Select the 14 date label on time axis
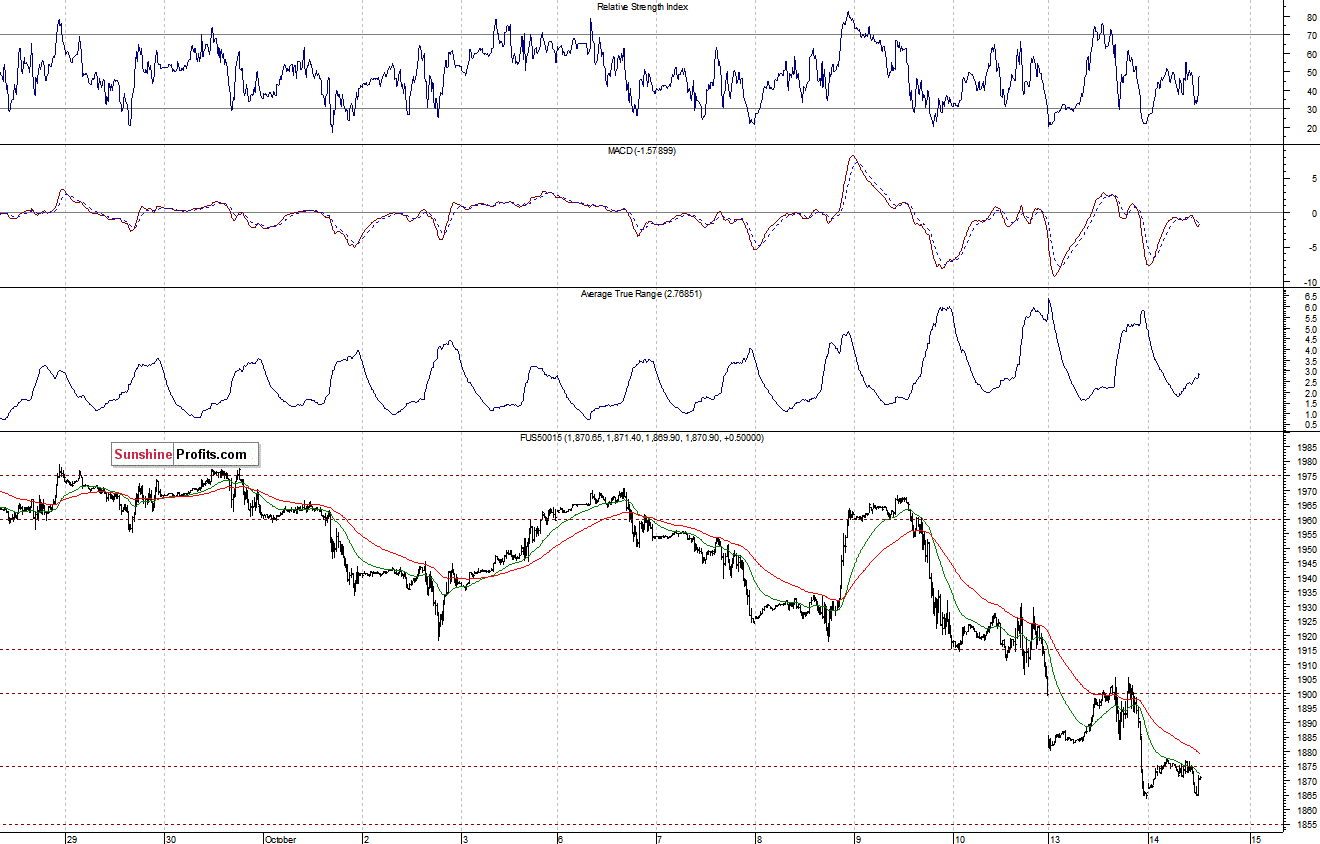 click(x=1154, y=838)
